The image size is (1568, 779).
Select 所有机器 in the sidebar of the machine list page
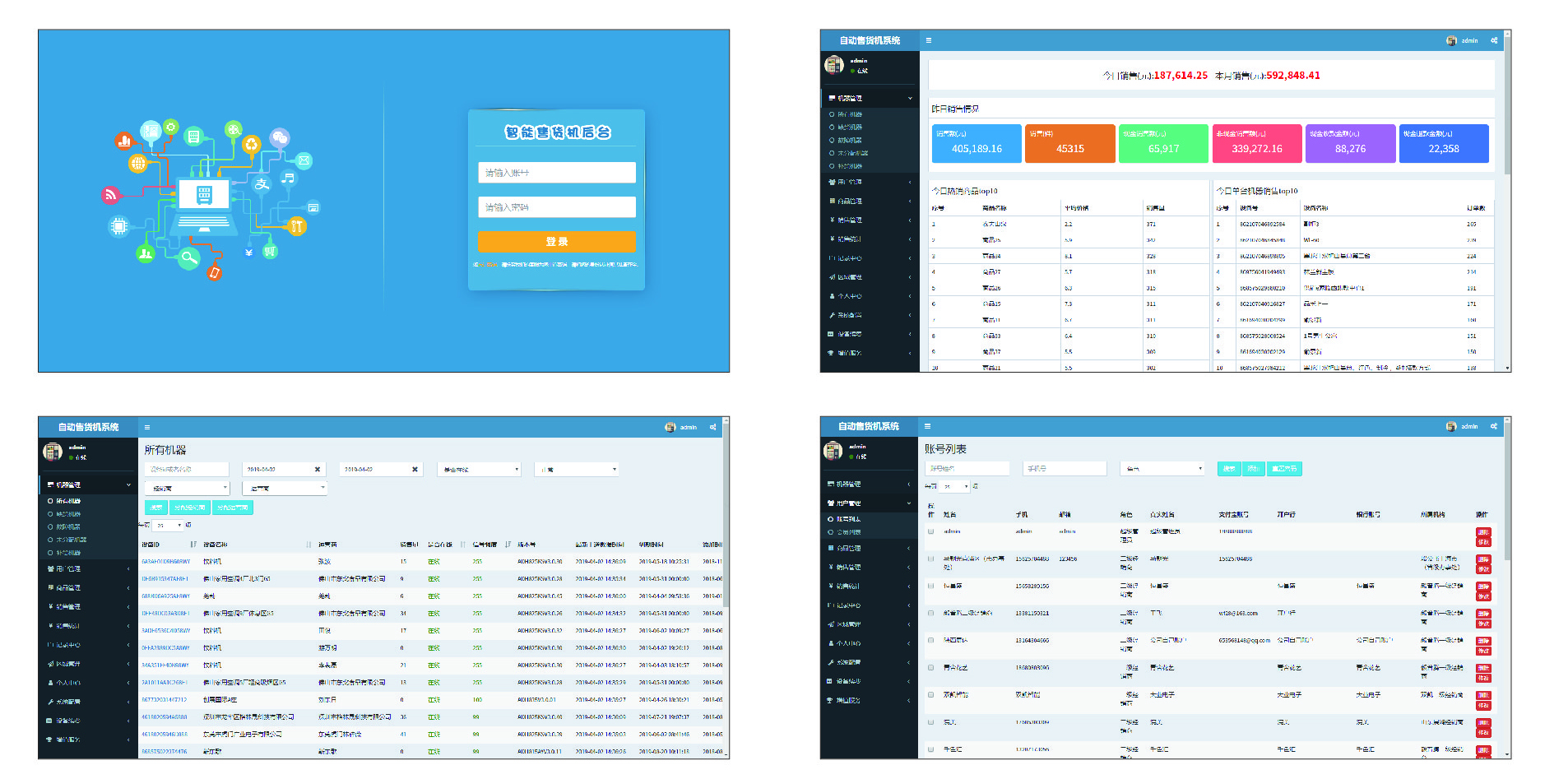pyautogui.click(x=68, y=501)
